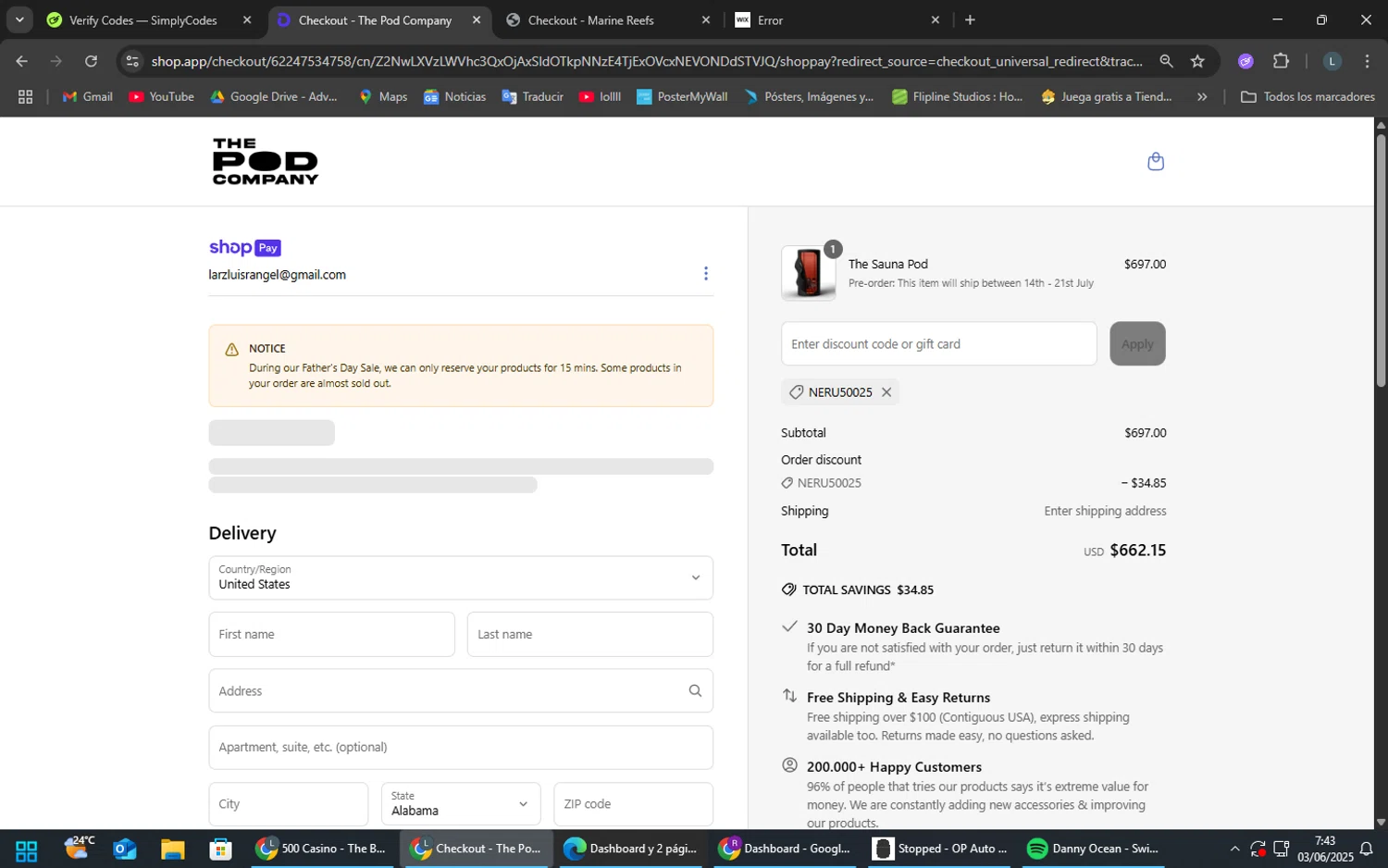The image size is (1388, 868).
Task: Close the Checkout - Marine Reefs tab
Action: (706, 19)
